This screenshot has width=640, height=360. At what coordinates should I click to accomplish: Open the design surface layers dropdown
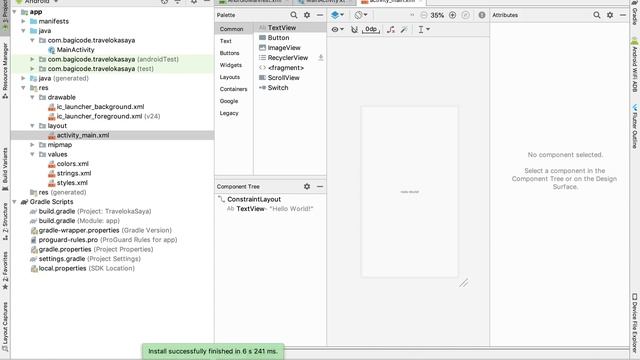[337, 15]
